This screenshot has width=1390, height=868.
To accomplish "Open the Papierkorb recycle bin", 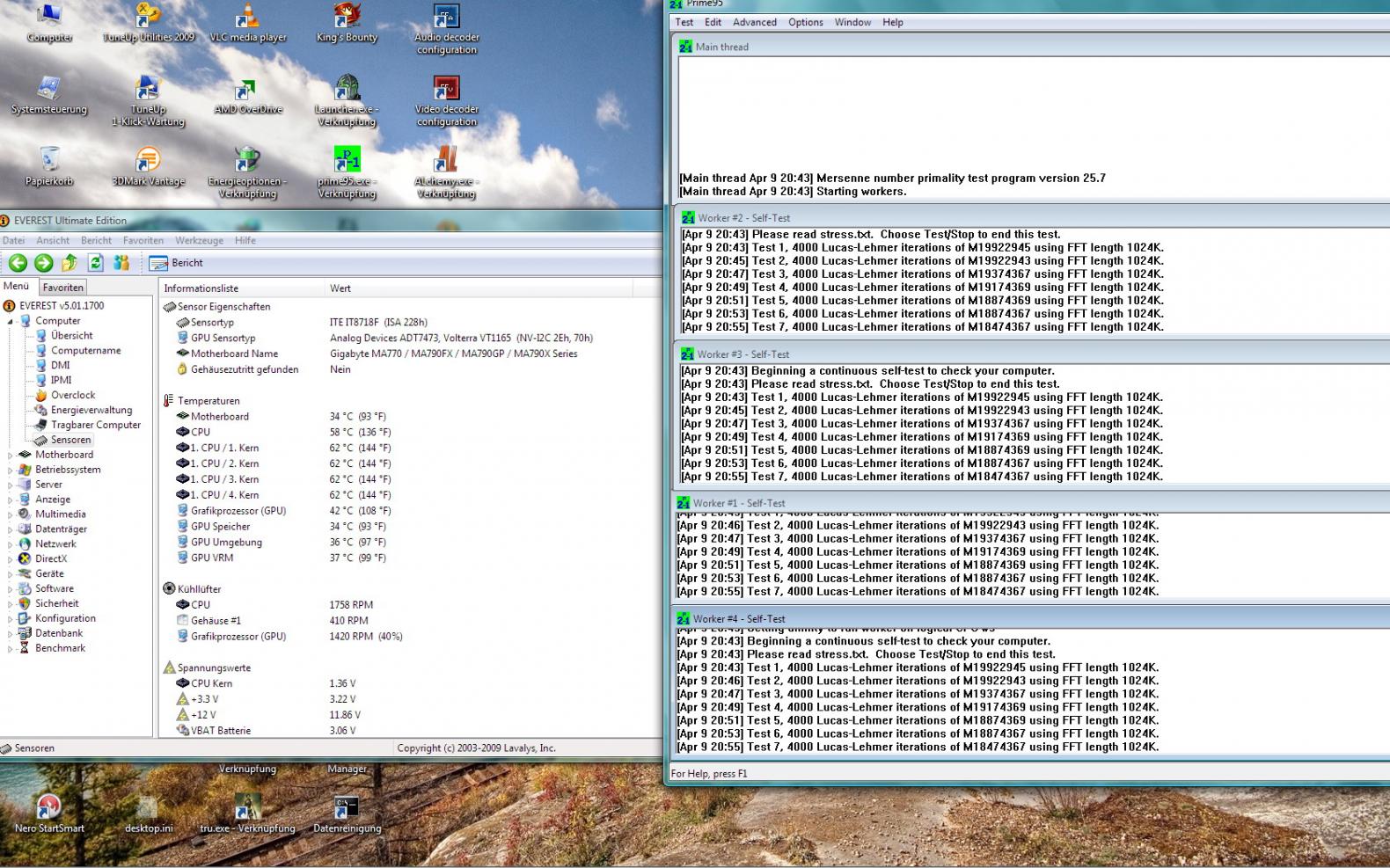I will (x=49, y=167).
